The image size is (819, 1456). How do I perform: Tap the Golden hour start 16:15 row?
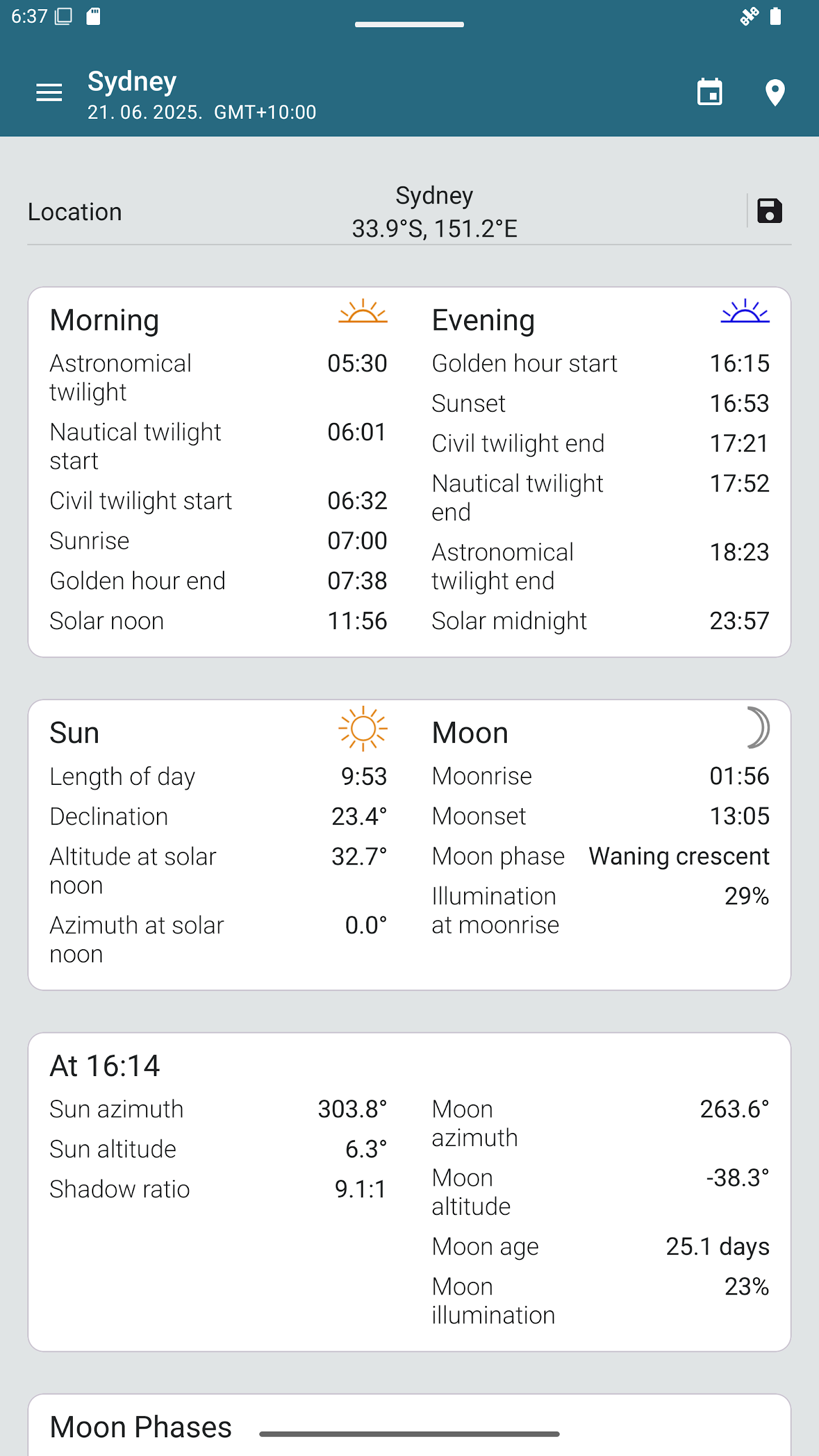(x=600, y=363)
